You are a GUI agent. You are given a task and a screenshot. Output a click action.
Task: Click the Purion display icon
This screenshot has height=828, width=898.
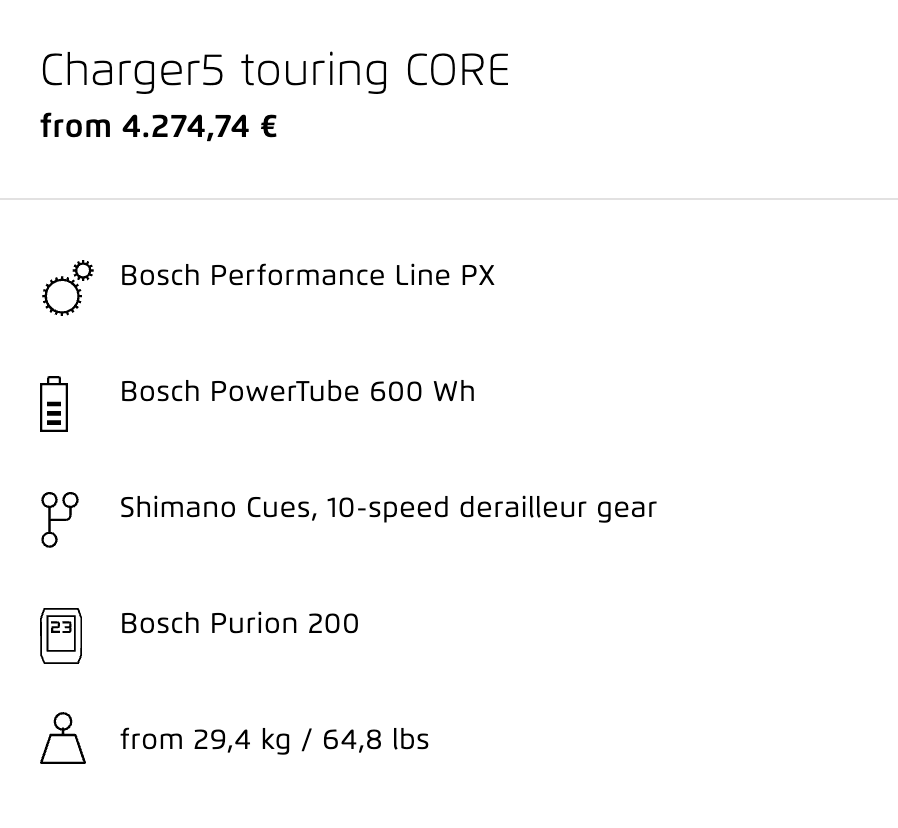(61, 636)
